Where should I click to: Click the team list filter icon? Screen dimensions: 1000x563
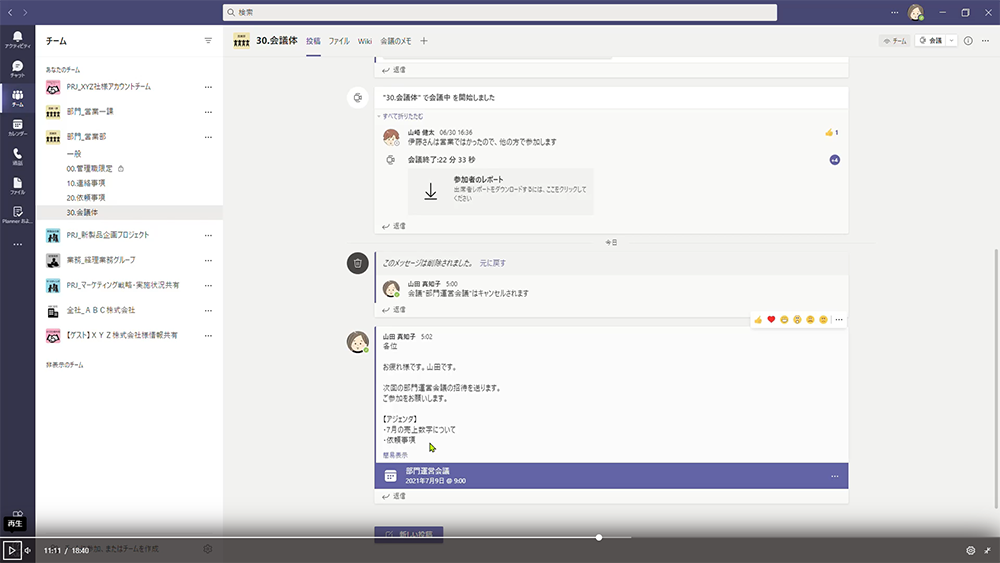(x=208, y=41)
